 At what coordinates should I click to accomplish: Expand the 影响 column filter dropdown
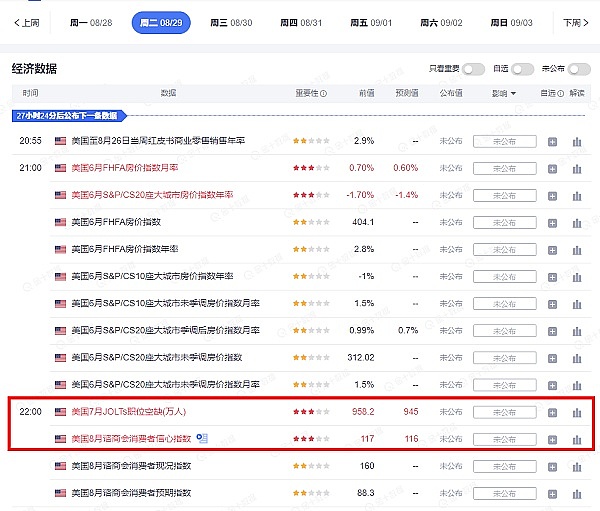(x=503, y=93)
